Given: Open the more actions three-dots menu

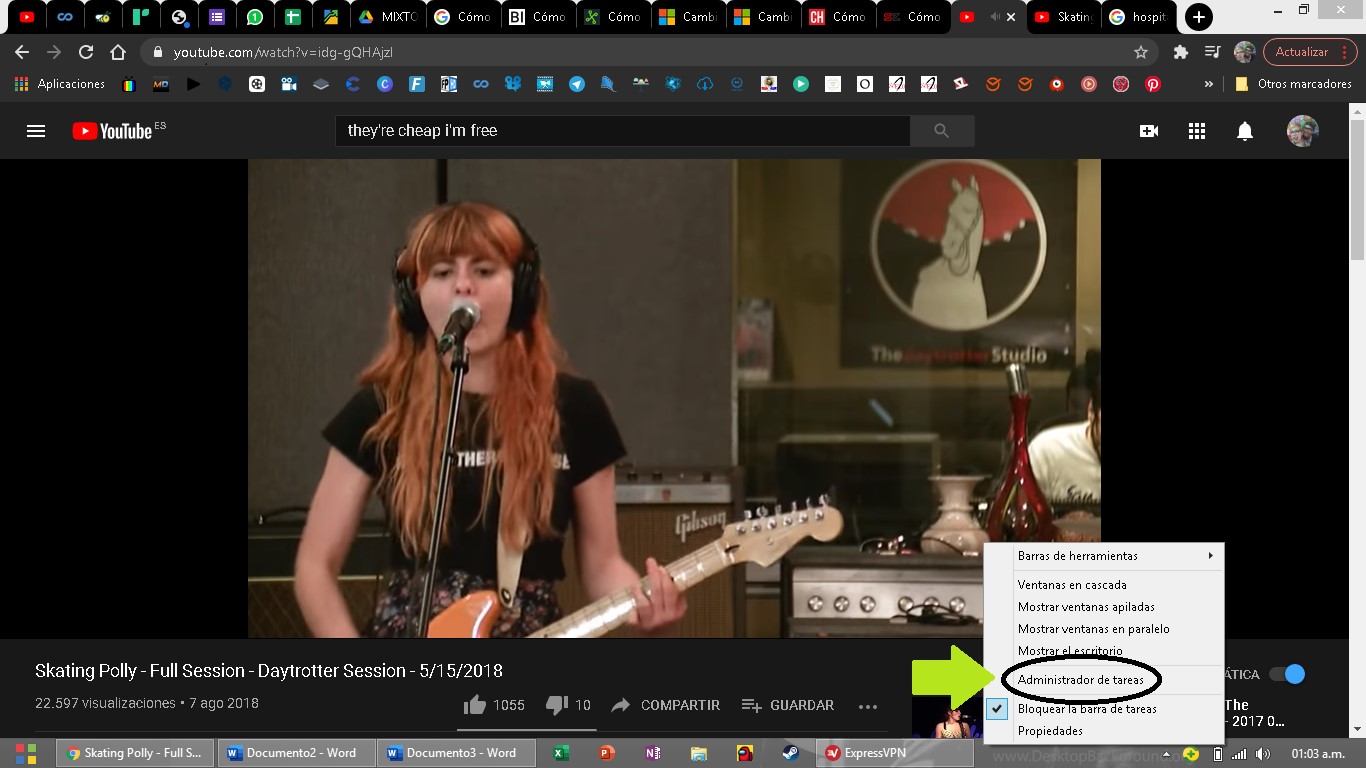Looking at the screenshot, I should (x=867, y=706).
